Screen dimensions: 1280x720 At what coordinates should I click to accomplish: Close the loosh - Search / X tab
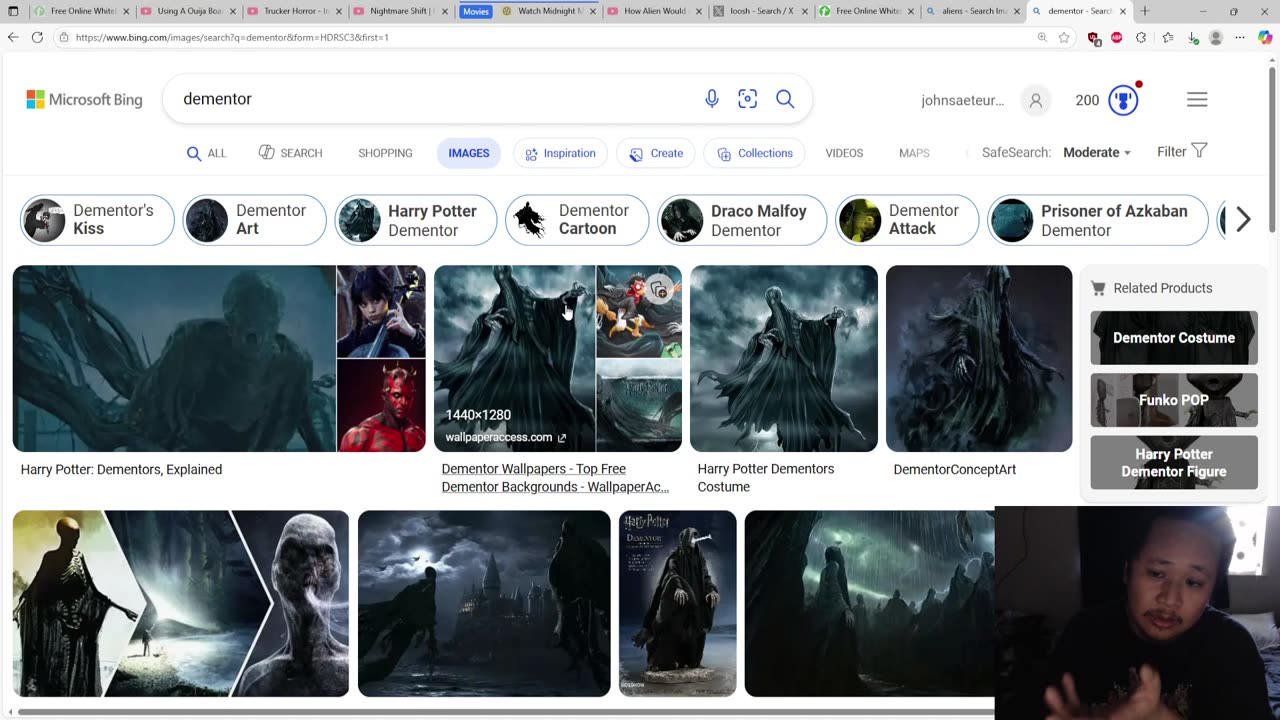tap(805, 11)
